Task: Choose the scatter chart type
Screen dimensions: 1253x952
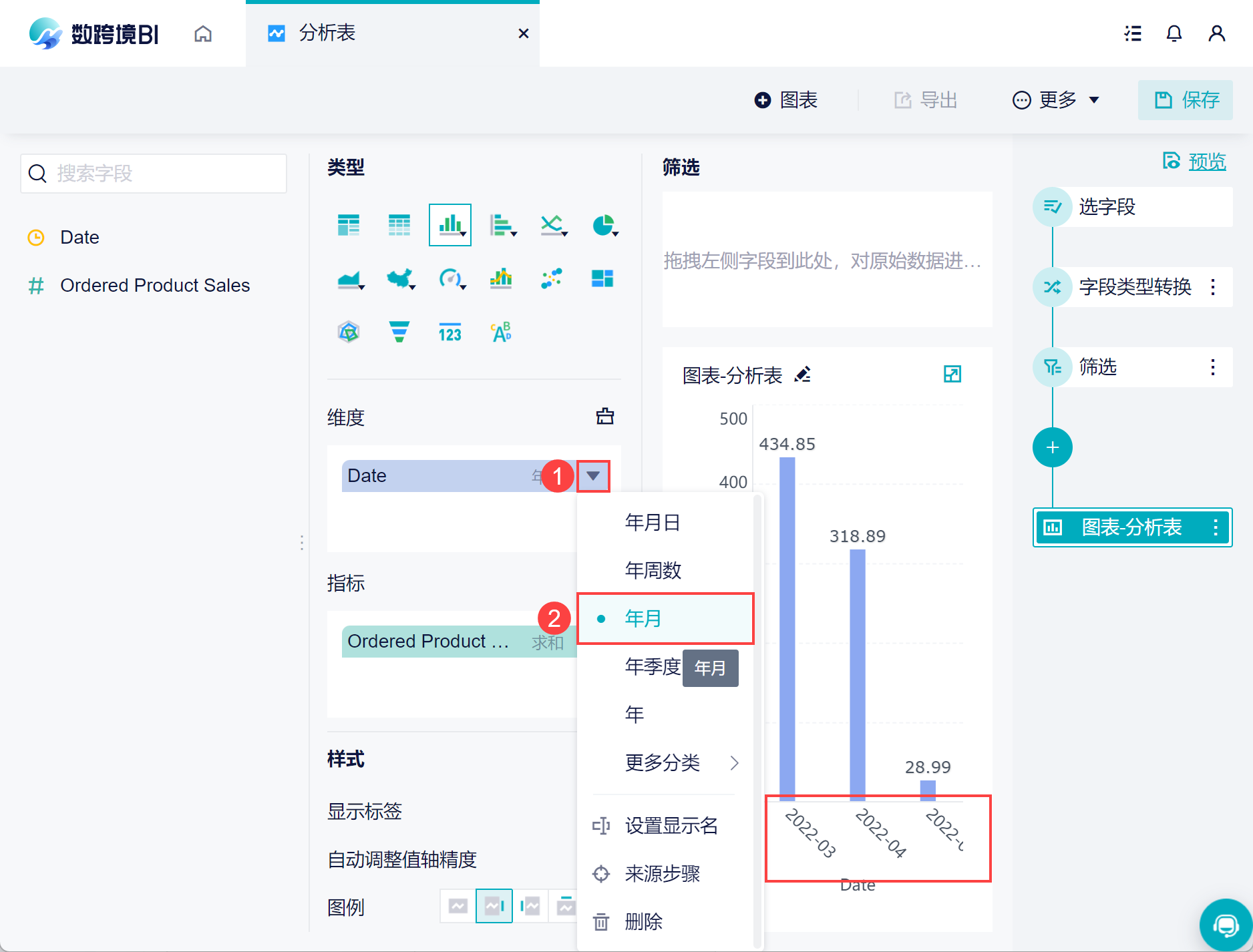Action: 552,278
